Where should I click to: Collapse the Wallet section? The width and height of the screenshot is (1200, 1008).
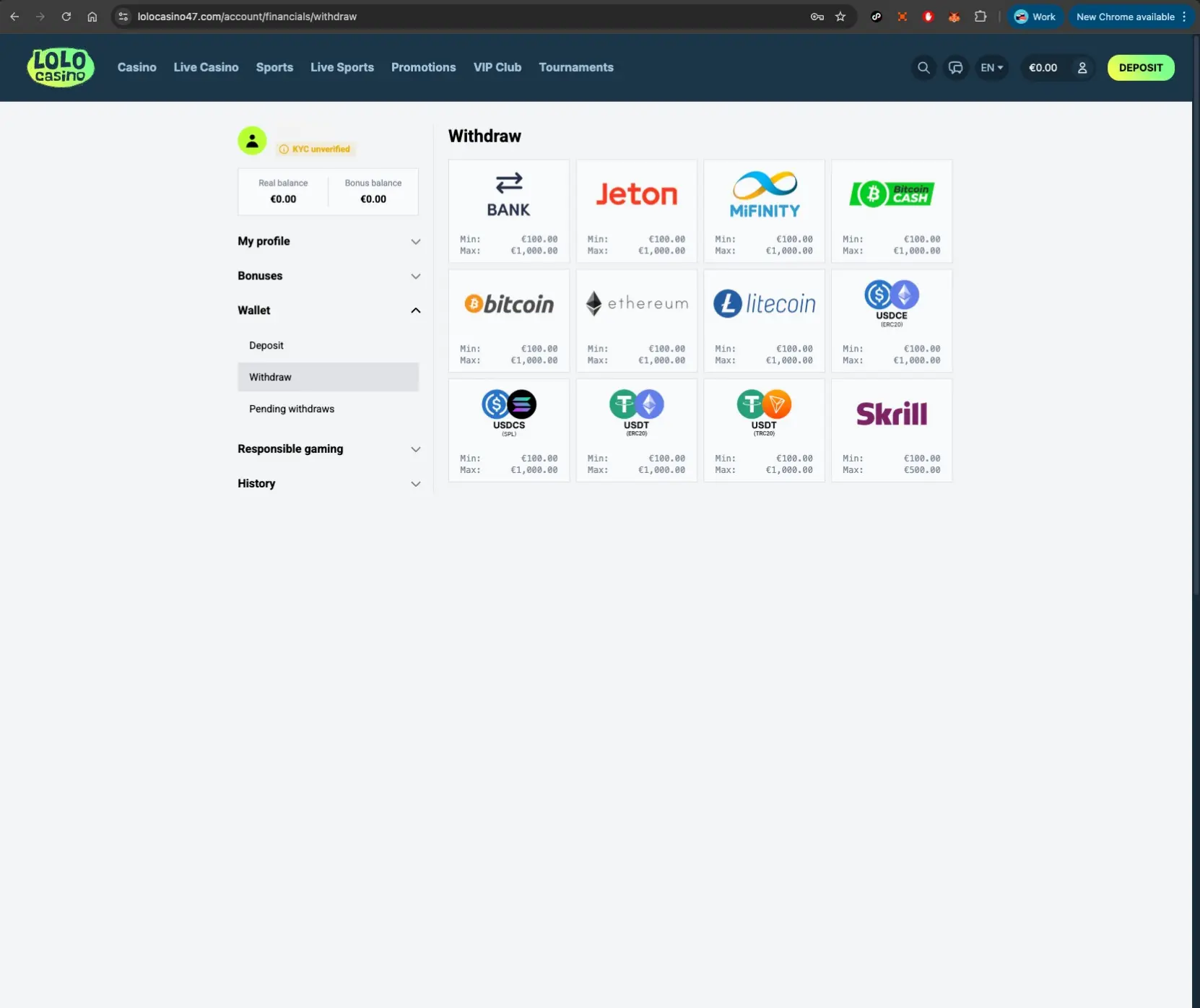(329, 310)
